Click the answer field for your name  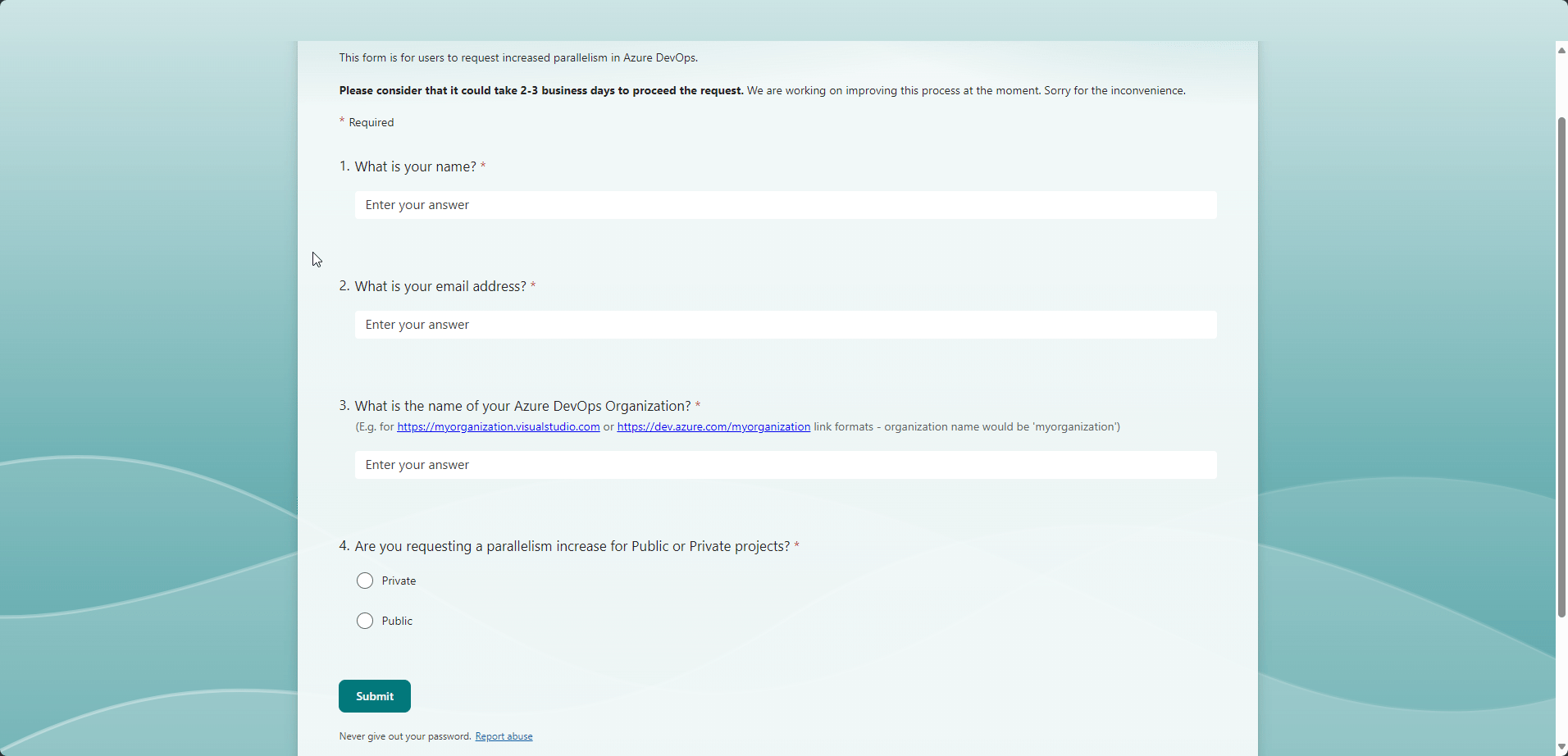click(785, 204)
